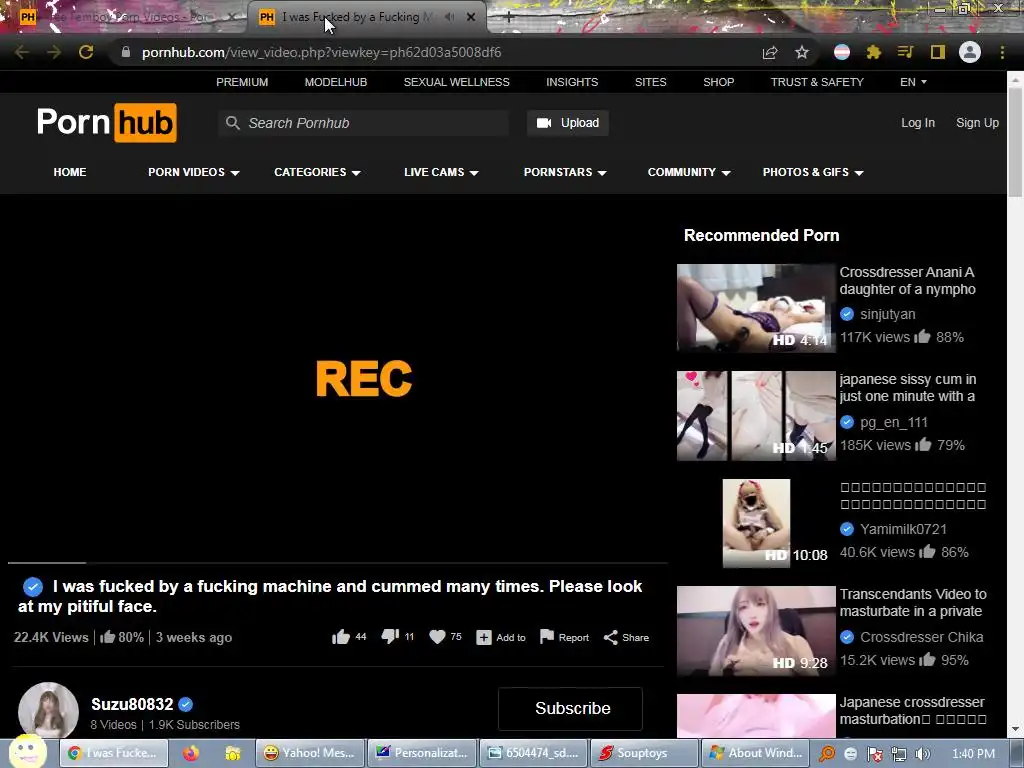The image size is (1024, 768).
Task: Open the Crossdresser Chika uploader link
Action: point(921,637)
